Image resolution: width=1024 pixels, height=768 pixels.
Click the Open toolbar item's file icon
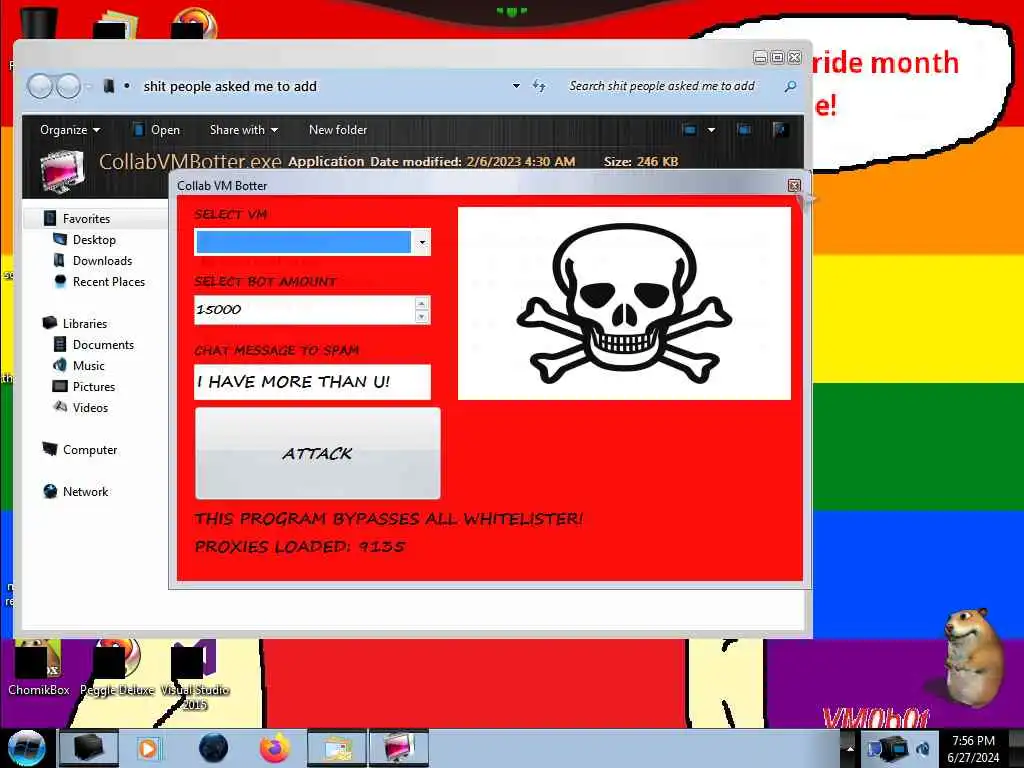(138, 129)
